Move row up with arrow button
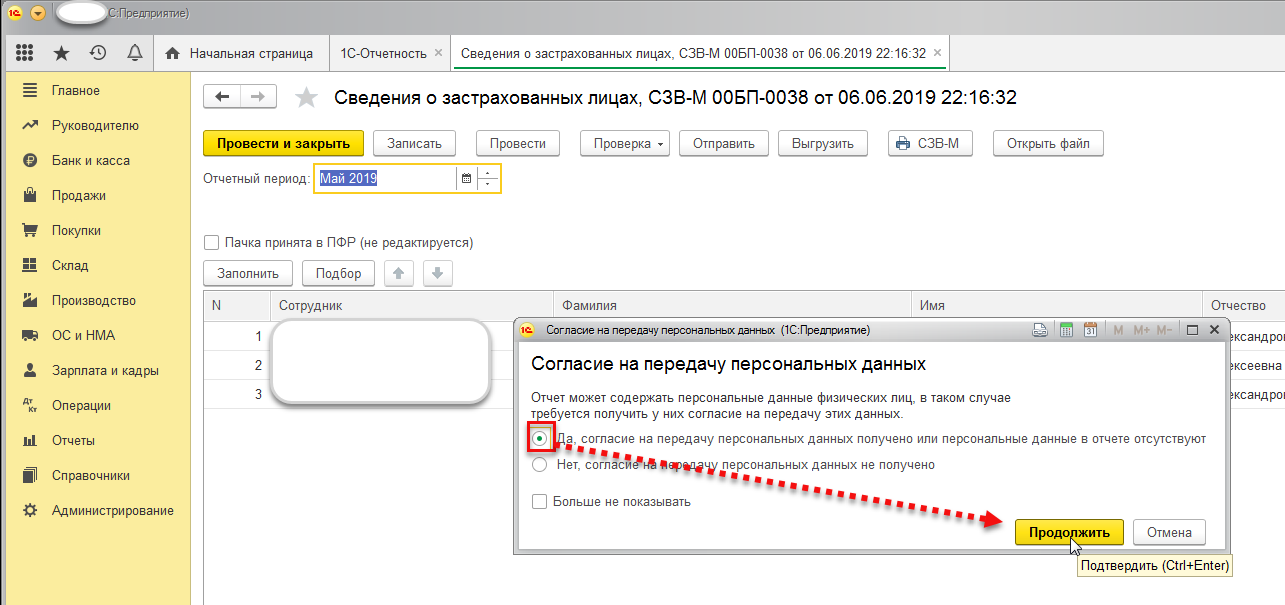 tap(399, 273)
